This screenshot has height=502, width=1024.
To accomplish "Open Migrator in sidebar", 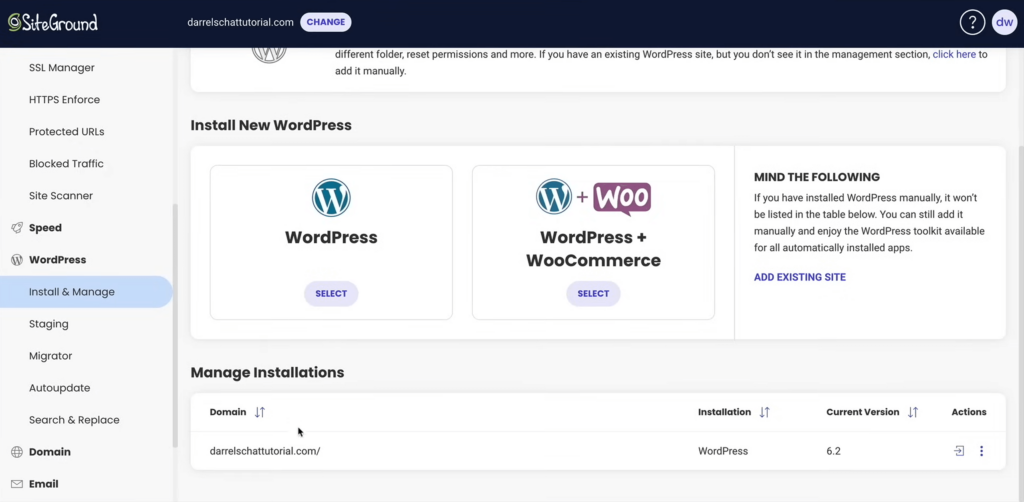I will click(50, 356).
